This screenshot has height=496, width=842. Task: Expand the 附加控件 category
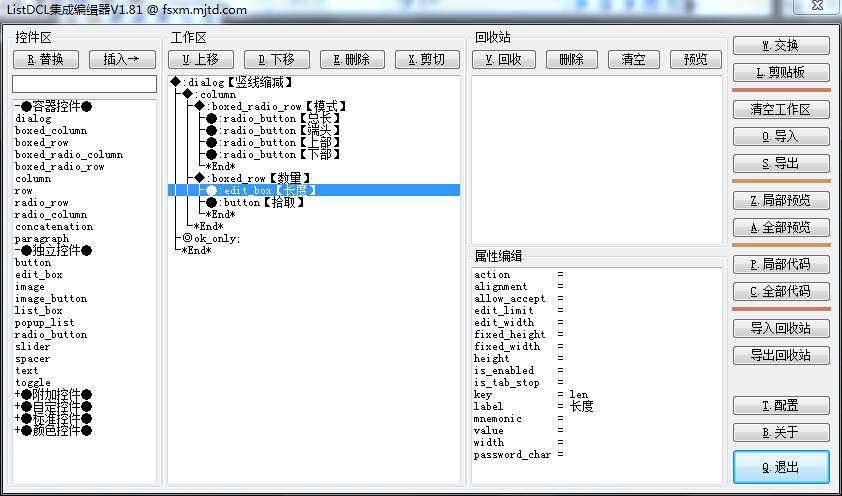pyautogui.click(x=54, y=395)
